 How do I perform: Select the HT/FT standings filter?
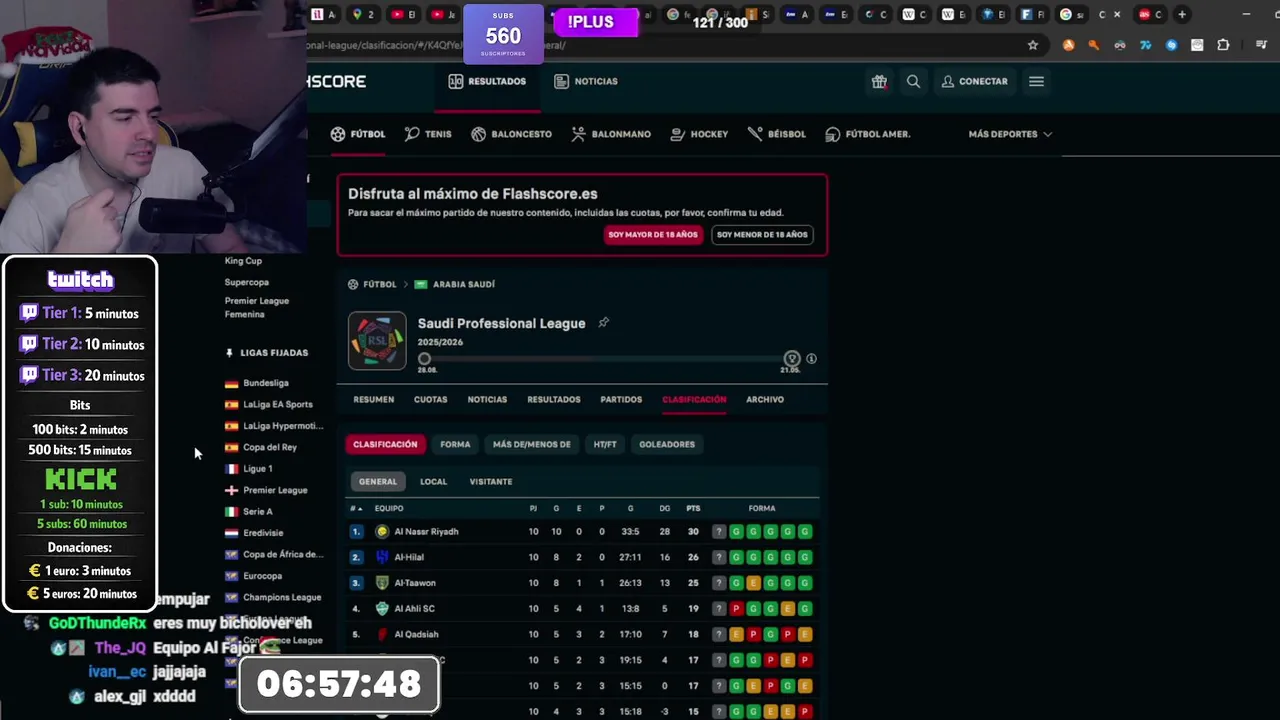click(605, 445)
